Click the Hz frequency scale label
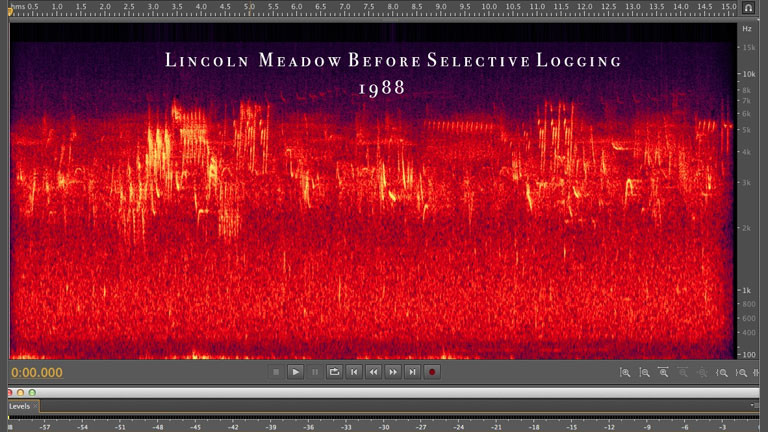Screen dimensions: 768x432 pos(747,29)
